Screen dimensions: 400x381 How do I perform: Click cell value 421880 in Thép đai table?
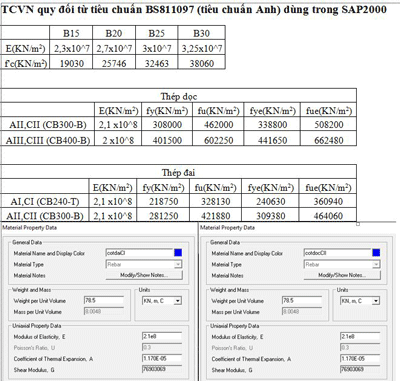[x=215, y=216]
